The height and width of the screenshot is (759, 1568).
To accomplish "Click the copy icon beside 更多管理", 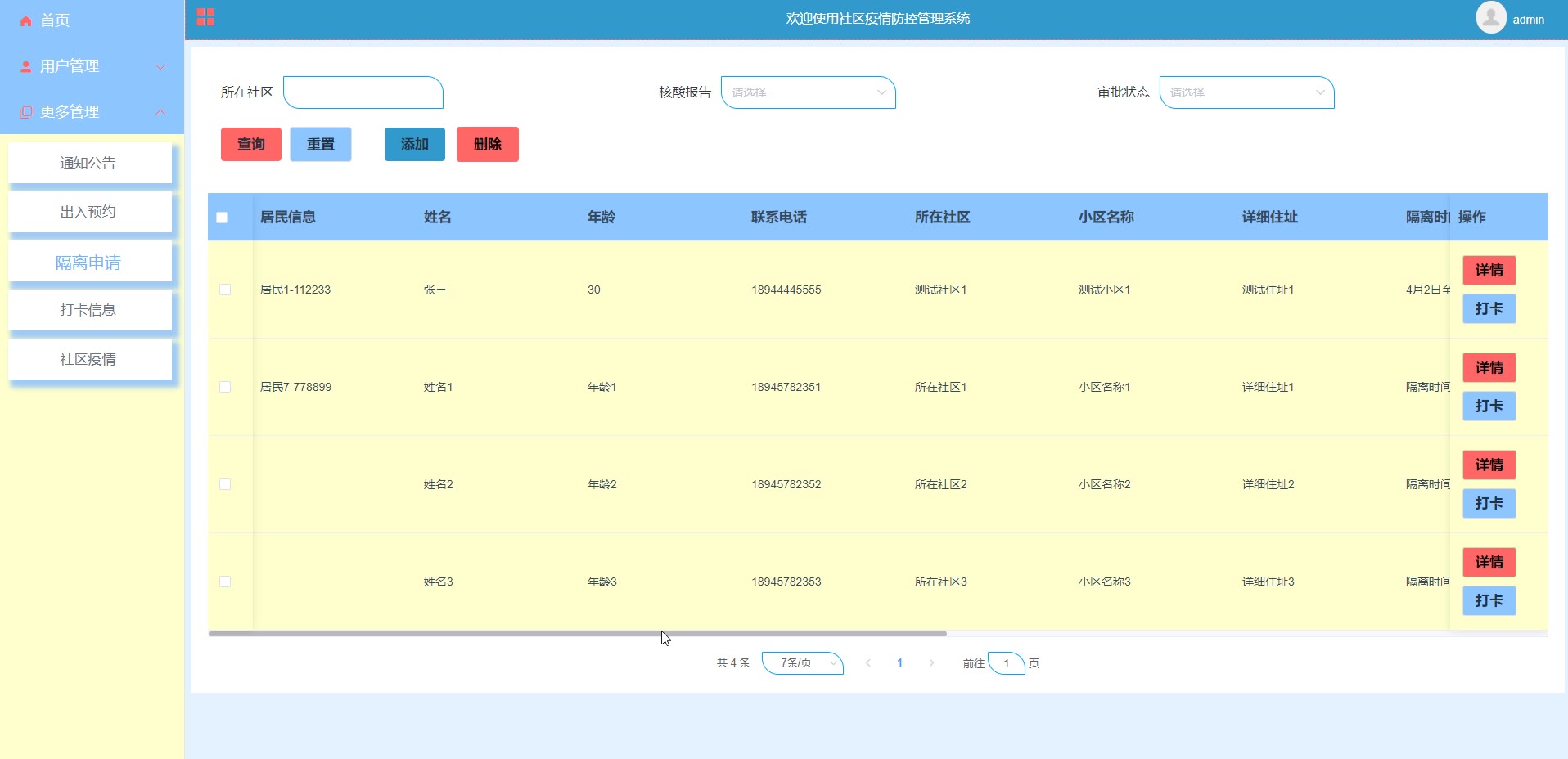I will (x=26, y=113).
